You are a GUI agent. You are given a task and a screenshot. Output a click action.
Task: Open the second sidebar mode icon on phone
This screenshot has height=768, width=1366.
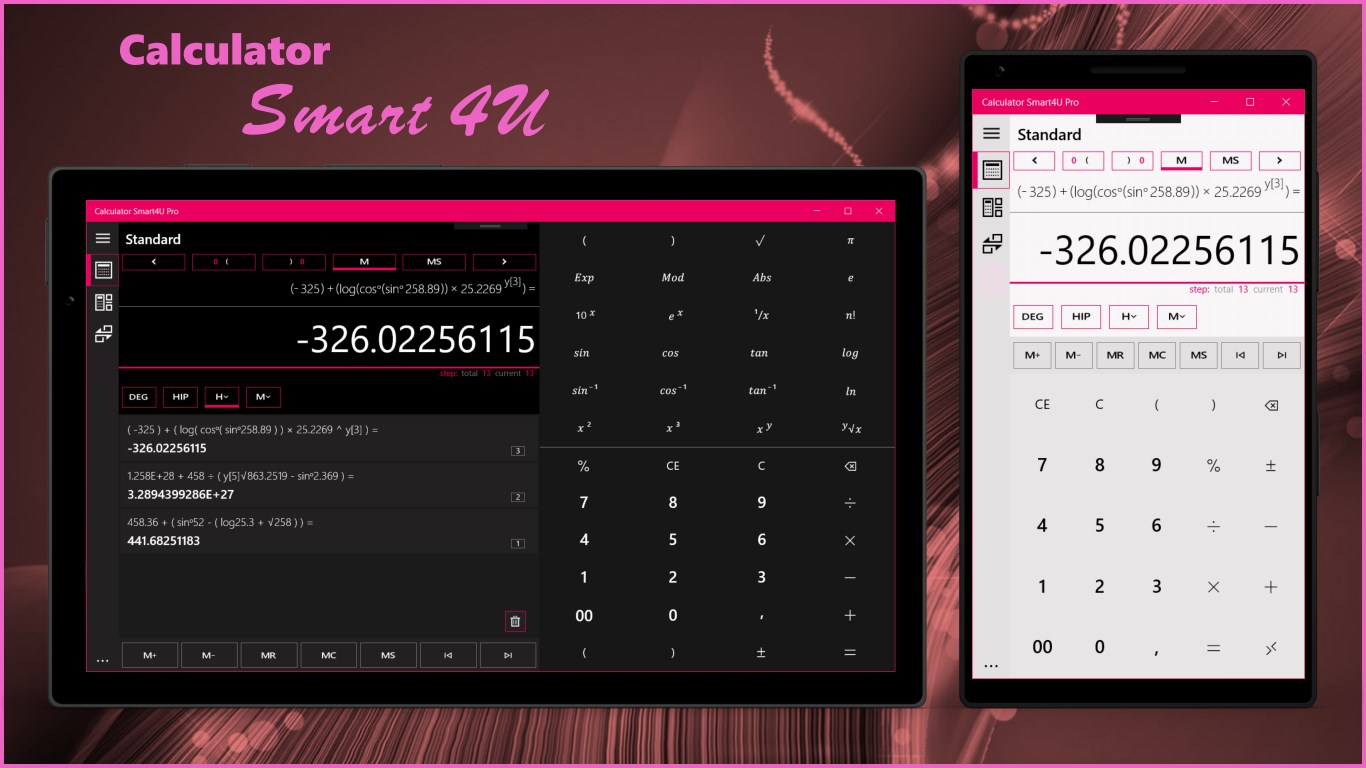click(x=992, y=207)
